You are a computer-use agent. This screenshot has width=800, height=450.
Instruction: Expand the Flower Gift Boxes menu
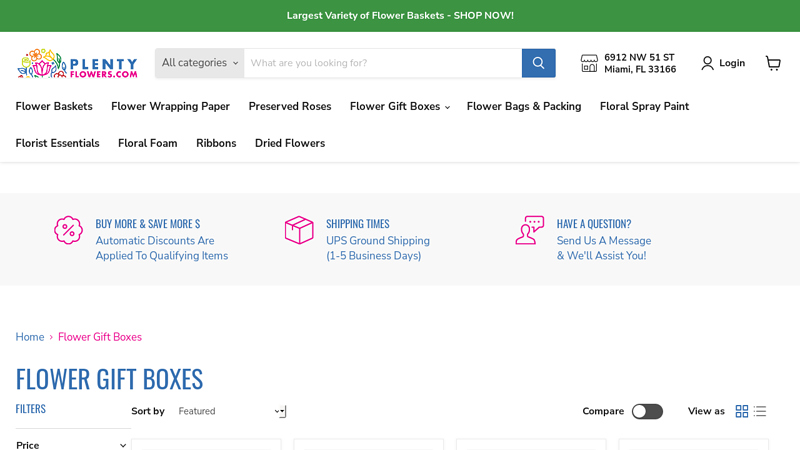pyautogui.click(x=399, y=106)
